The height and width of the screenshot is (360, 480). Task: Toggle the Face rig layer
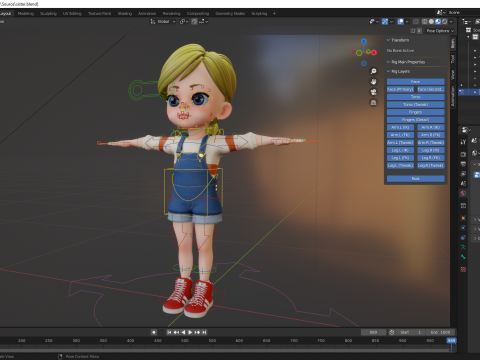416,82
